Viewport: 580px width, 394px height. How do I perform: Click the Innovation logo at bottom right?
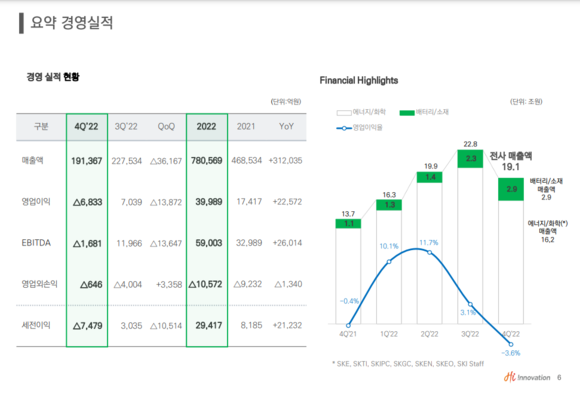click(x=527, y=377)
